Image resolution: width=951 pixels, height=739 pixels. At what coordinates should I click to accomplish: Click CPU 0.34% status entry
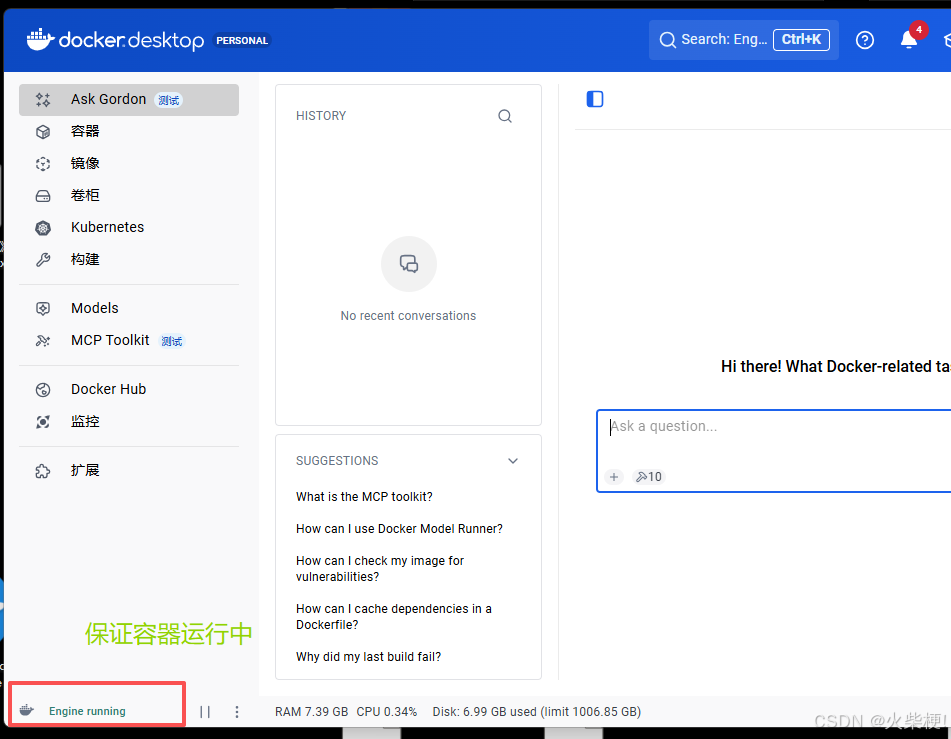pyautogui.click(x=387, y=712)
